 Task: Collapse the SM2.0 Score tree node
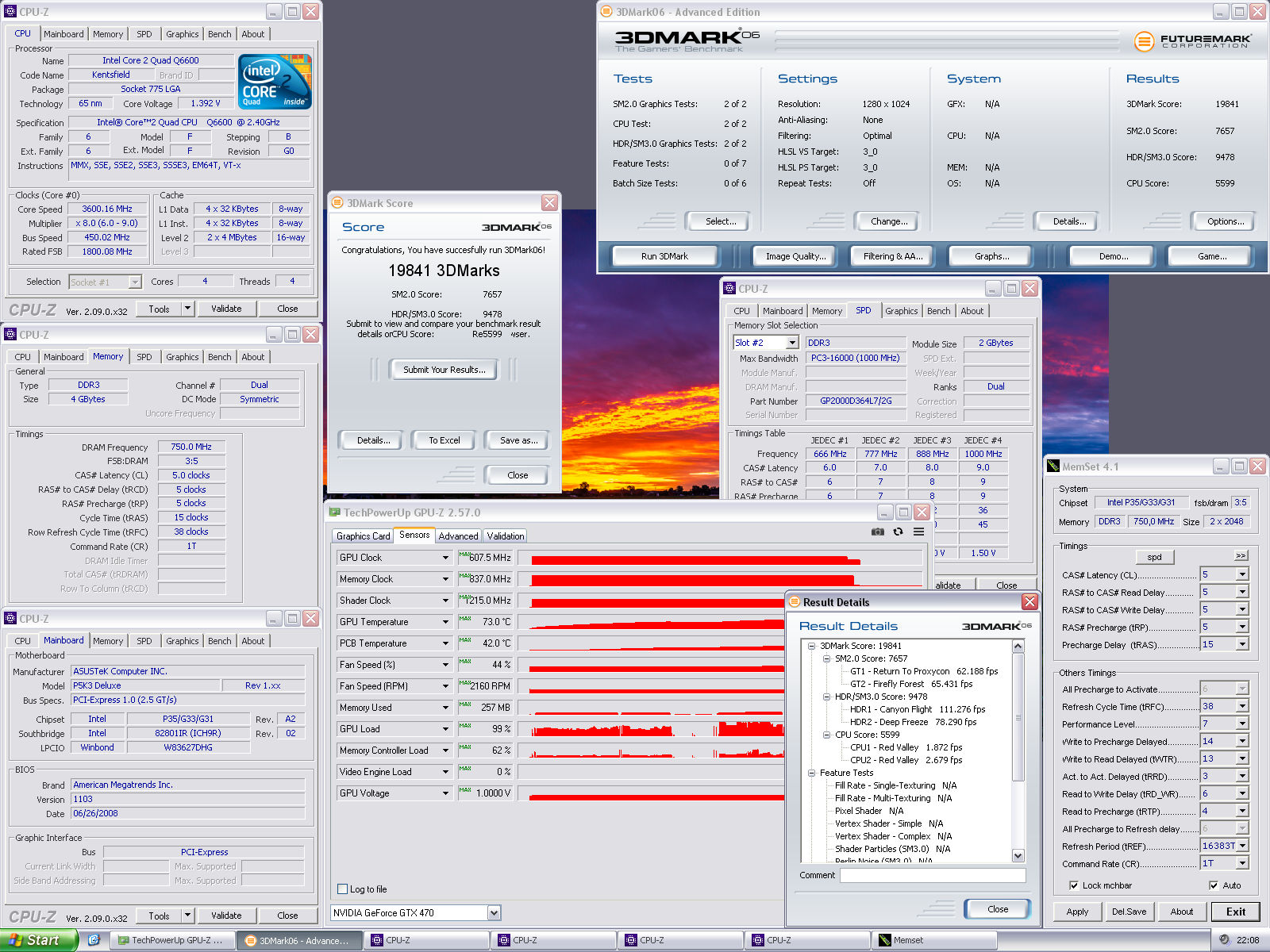pyautogui.click(x=826, y=658)
